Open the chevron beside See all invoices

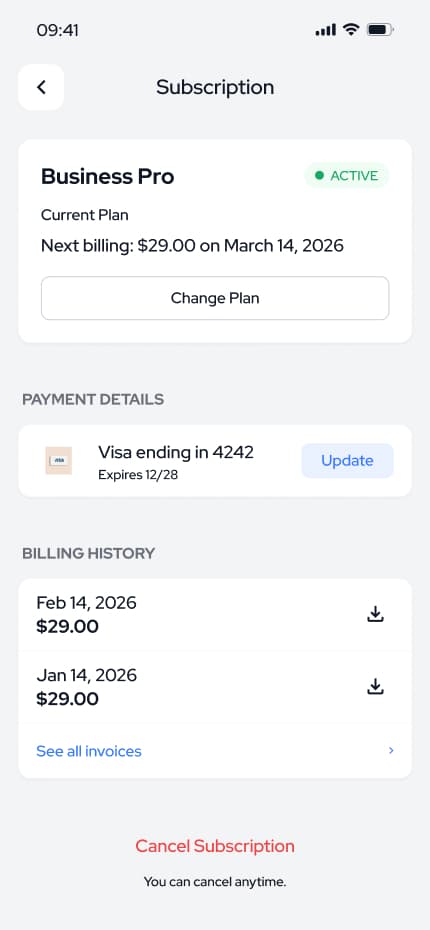[x=391, y=750]
